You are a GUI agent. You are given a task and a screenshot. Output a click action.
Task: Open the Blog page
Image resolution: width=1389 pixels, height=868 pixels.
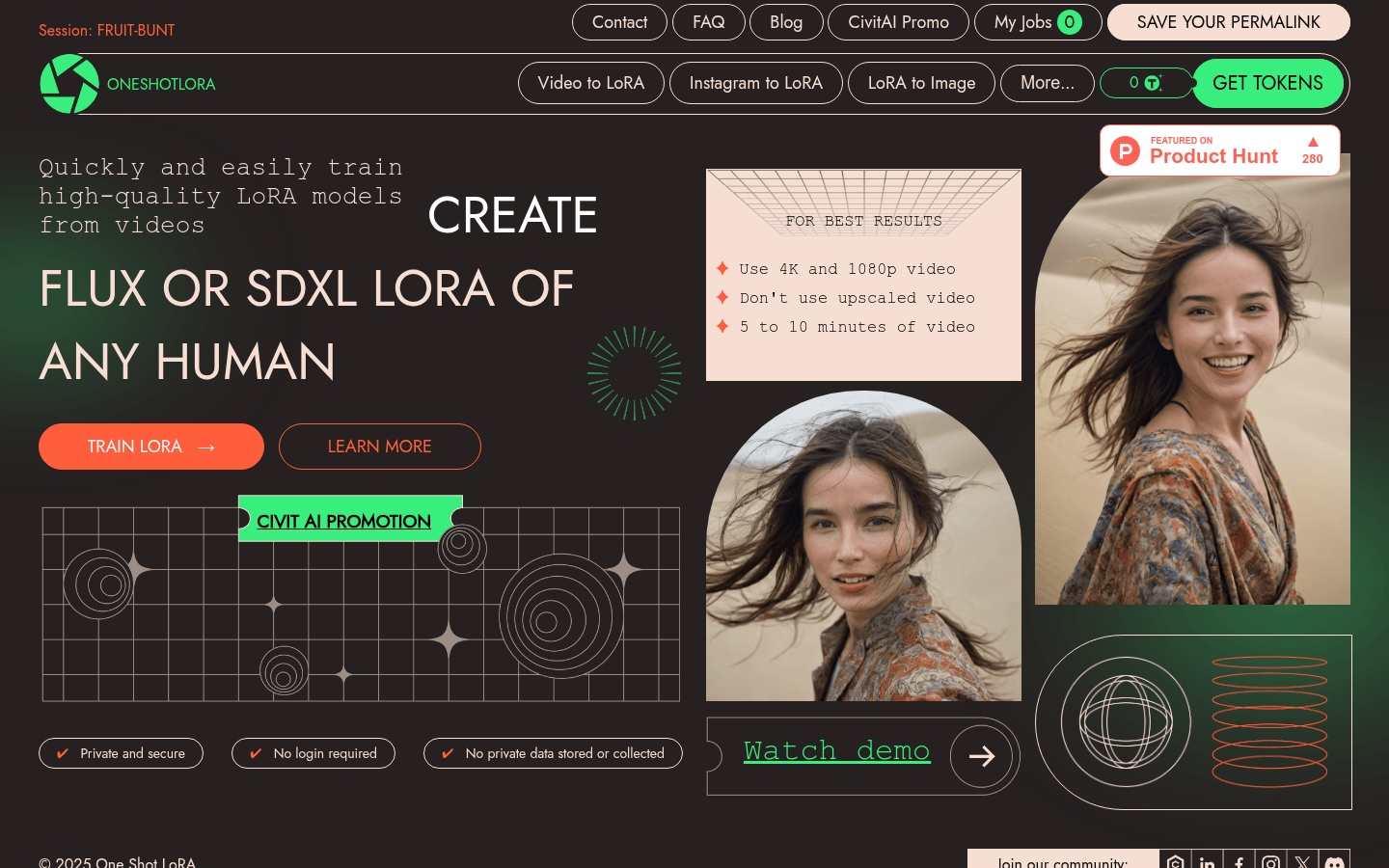tap(786, 22)
